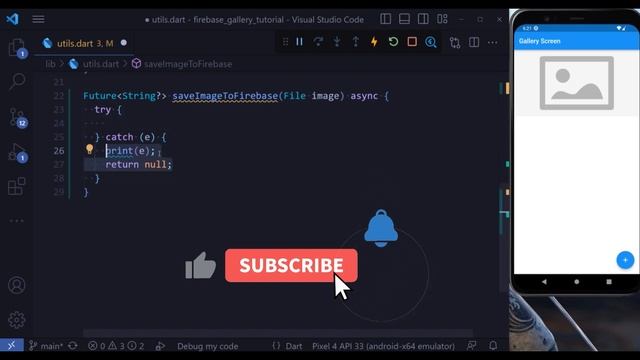Click Step Into in debug toolbar
Screen dimensions: 640x360
[x=337, y=42]
